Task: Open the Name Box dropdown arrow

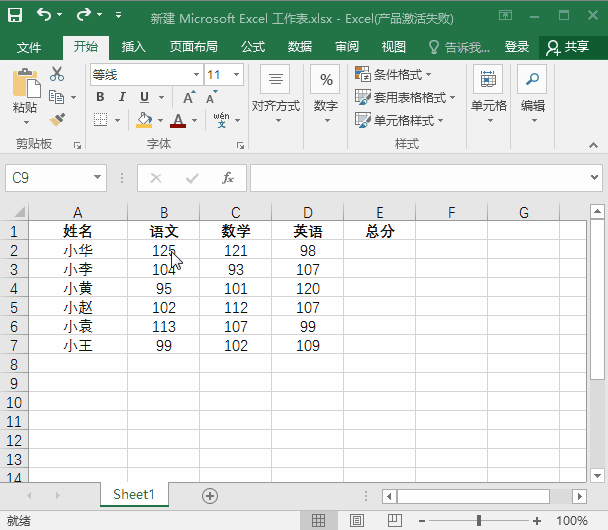Action: point(97,178)
